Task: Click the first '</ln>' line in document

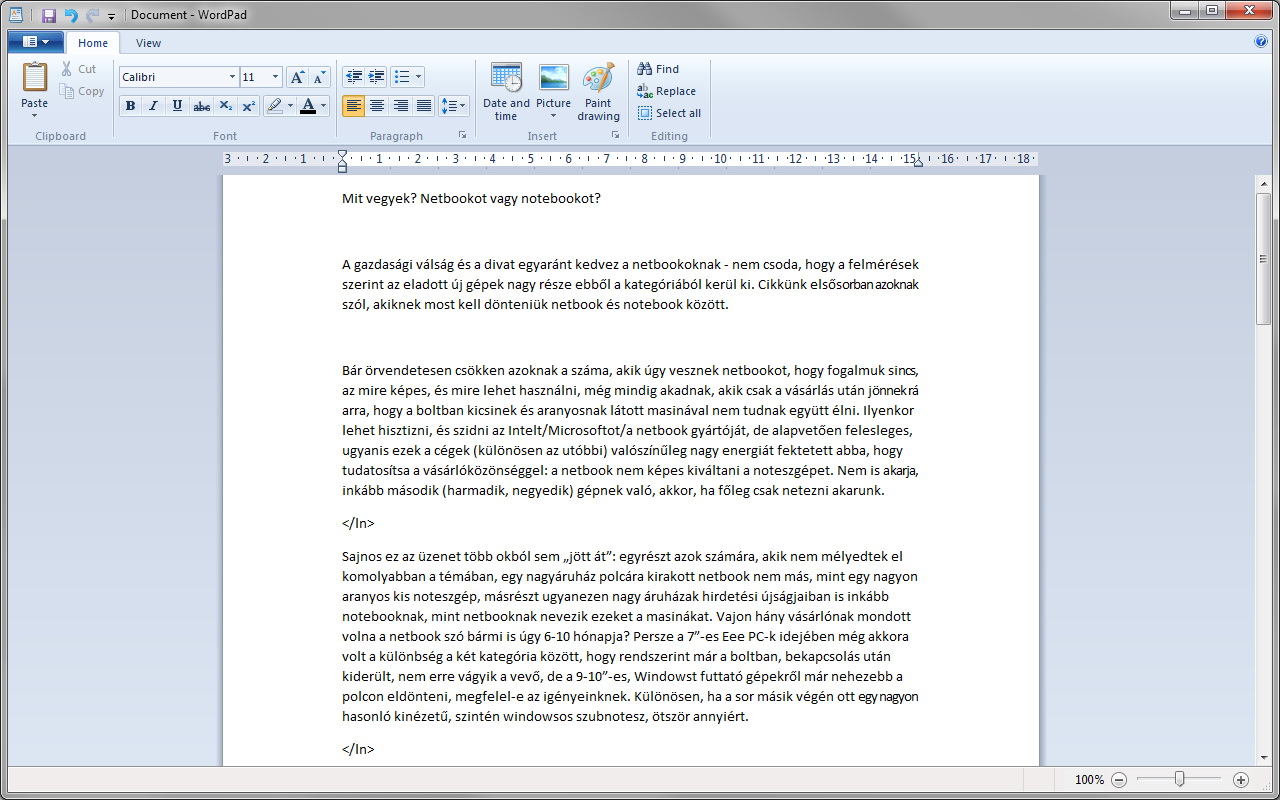Action: (x=358, y=523)
